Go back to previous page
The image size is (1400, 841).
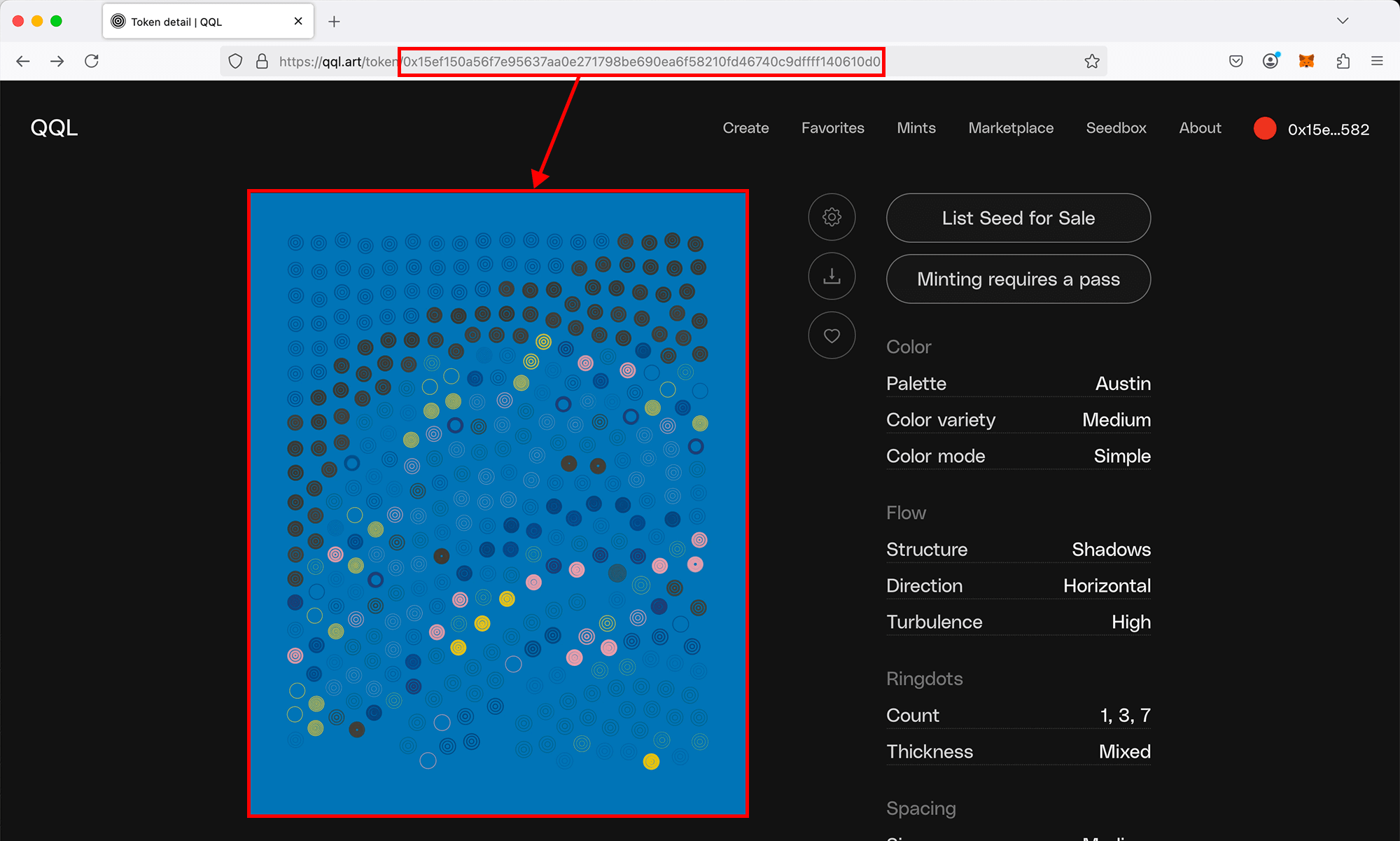tap(23, 62)
